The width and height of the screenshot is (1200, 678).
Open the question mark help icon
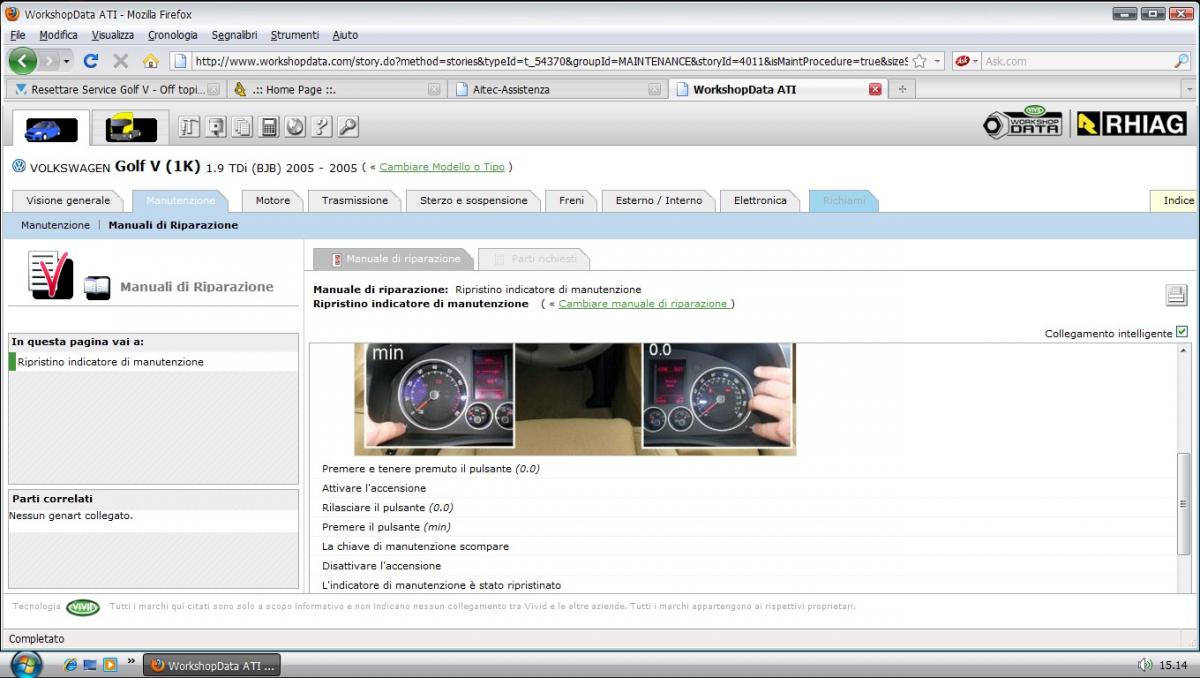click(x=321, y=127)
